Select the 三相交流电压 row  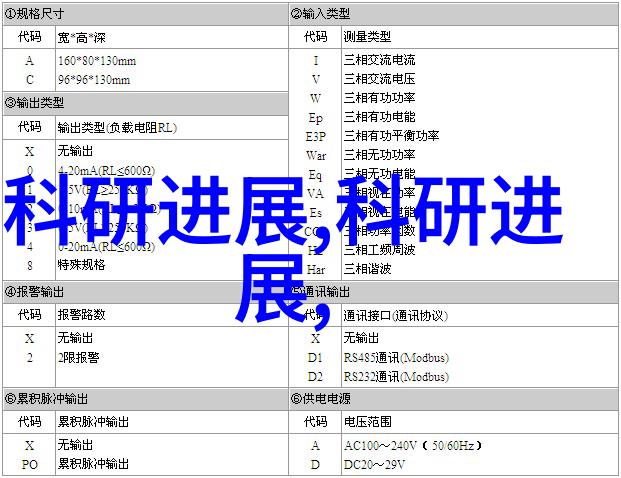[379, 79]
